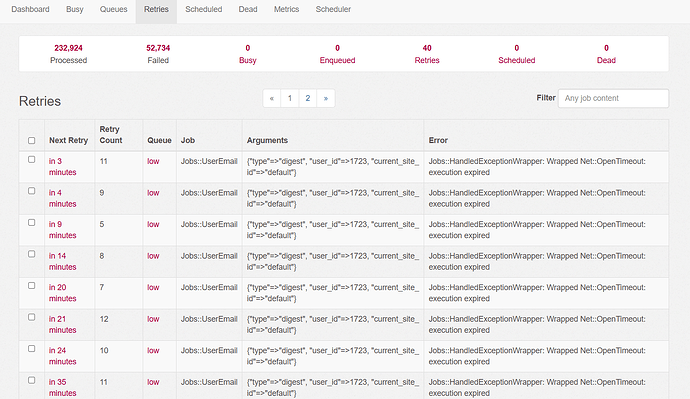Screen dimensions: 690x399
Task: Open the 'in 35 minutes' retry link
Action: [x=62, y=388]
